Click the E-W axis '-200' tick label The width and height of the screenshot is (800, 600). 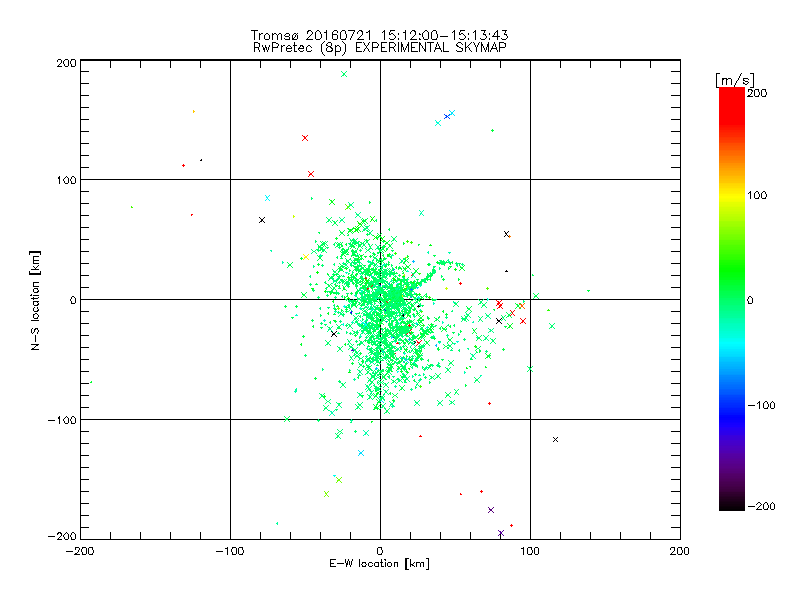point(80,551)
